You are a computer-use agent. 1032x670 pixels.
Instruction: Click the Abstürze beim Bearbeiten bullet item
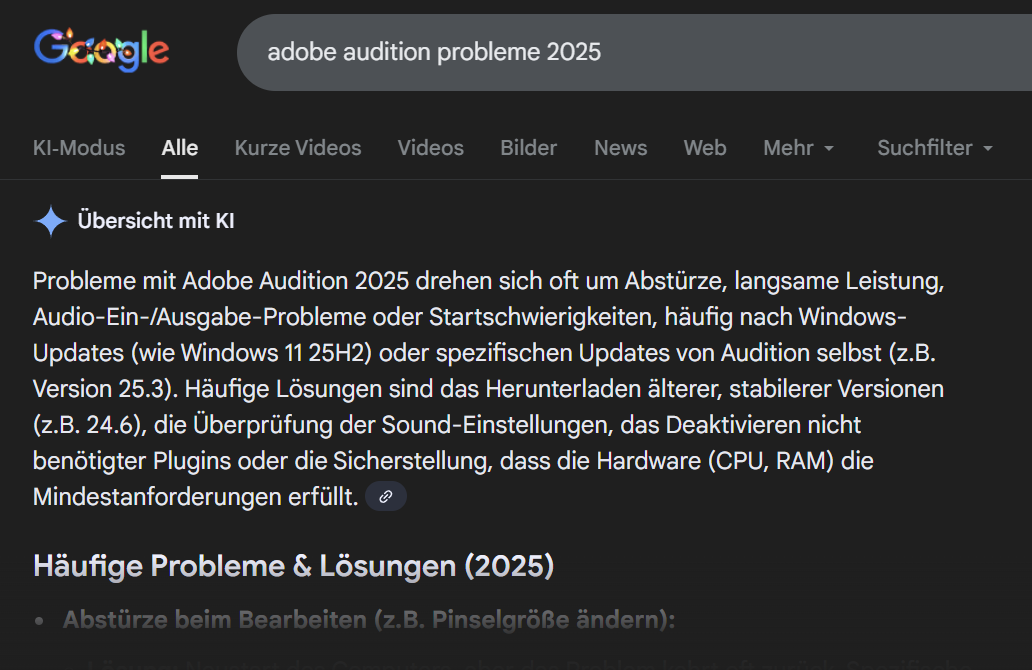(368, 620)
